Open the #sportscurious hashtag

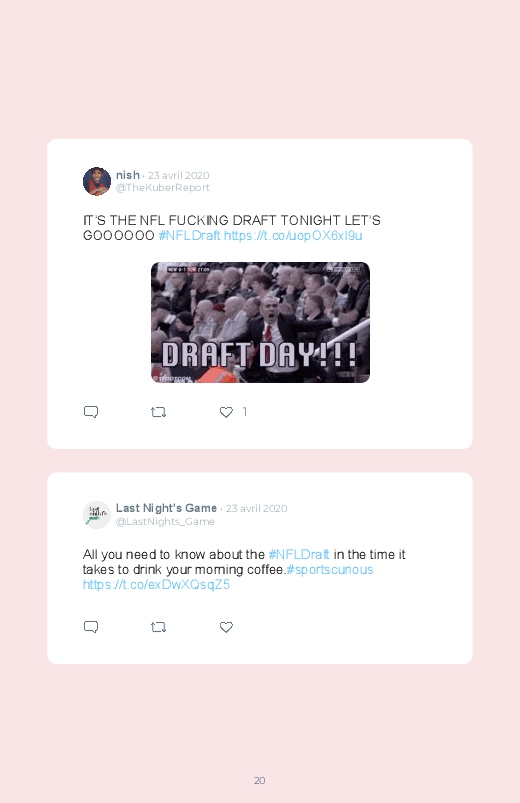click(x=329, y=569)
